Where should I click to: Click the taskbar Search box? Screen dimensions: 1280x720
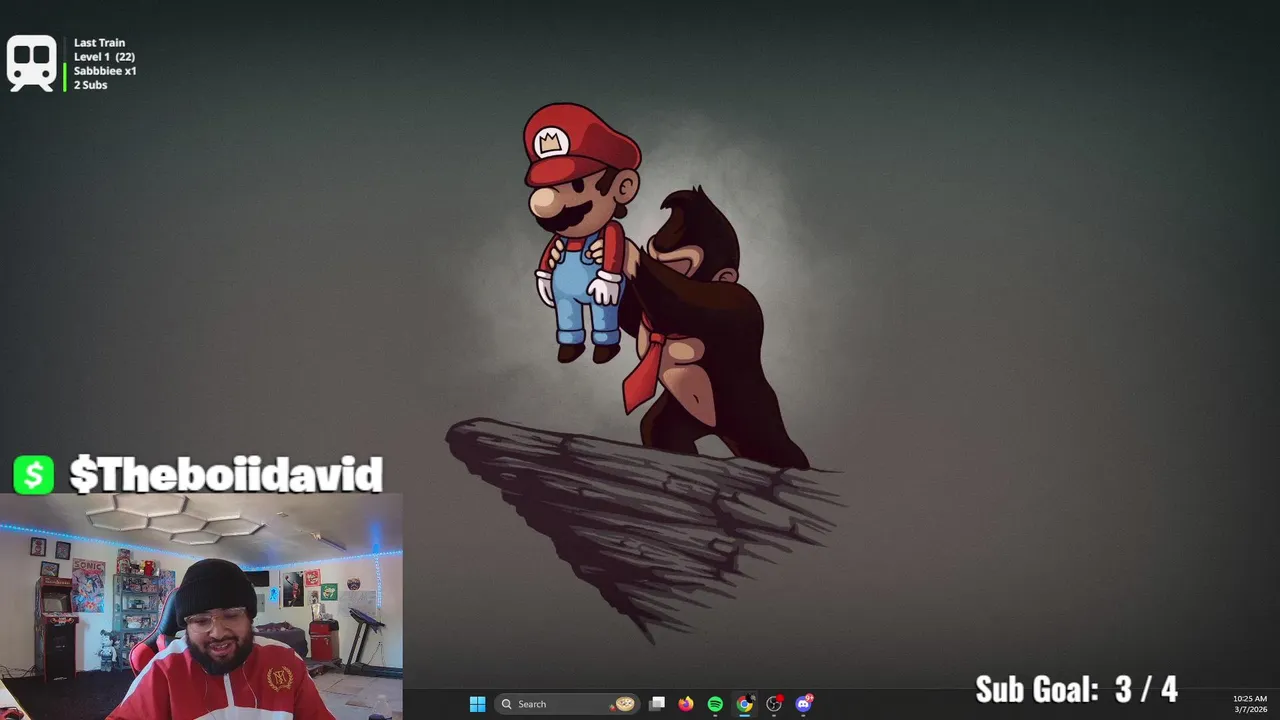(568, 704)
